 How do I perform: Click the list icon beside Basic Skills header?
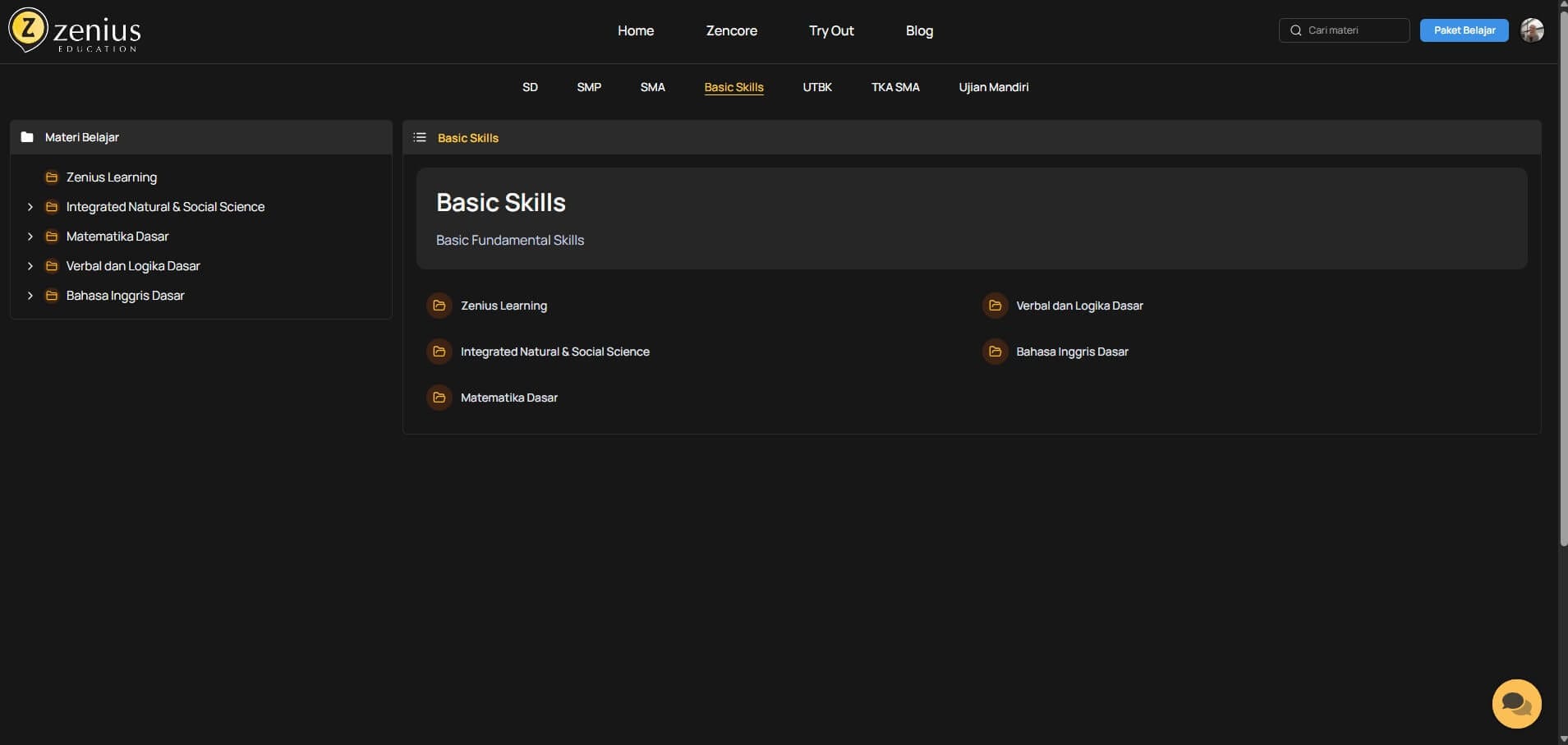point(420,137)
